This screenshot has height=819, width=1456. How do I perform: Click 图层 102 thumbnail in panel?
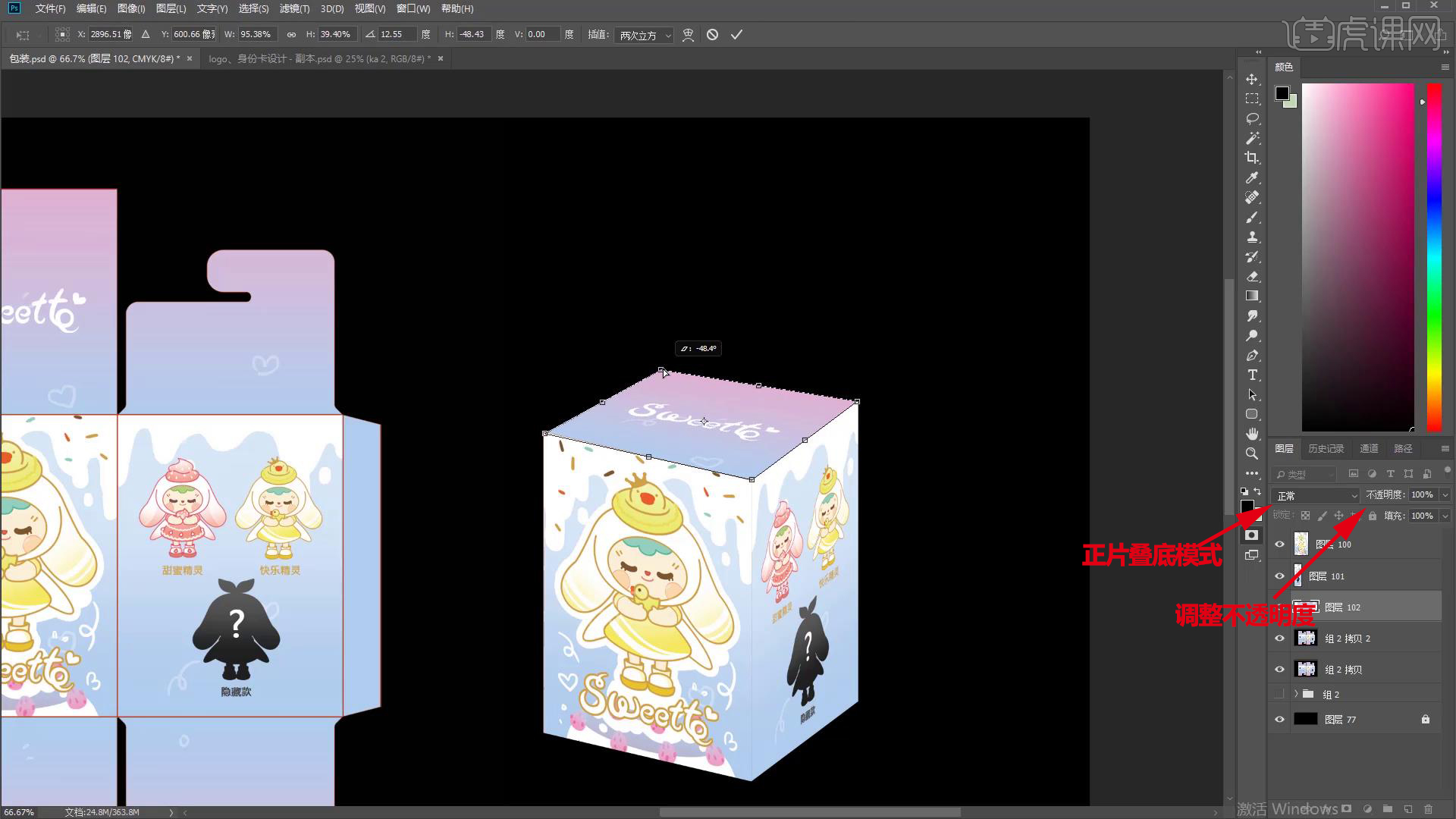click(x=1306, y=607)
